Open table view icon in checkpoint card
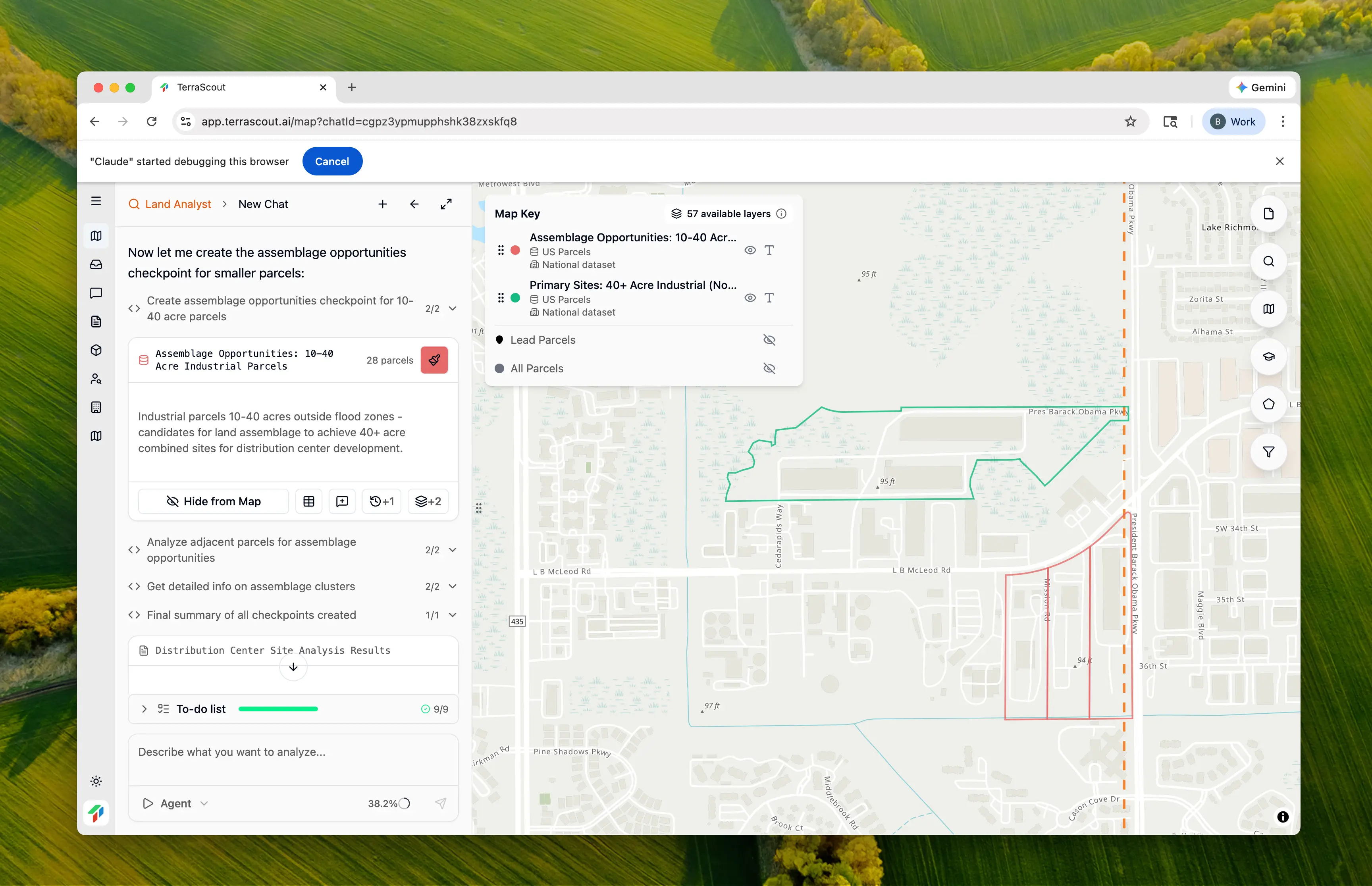 pos(309,502)
